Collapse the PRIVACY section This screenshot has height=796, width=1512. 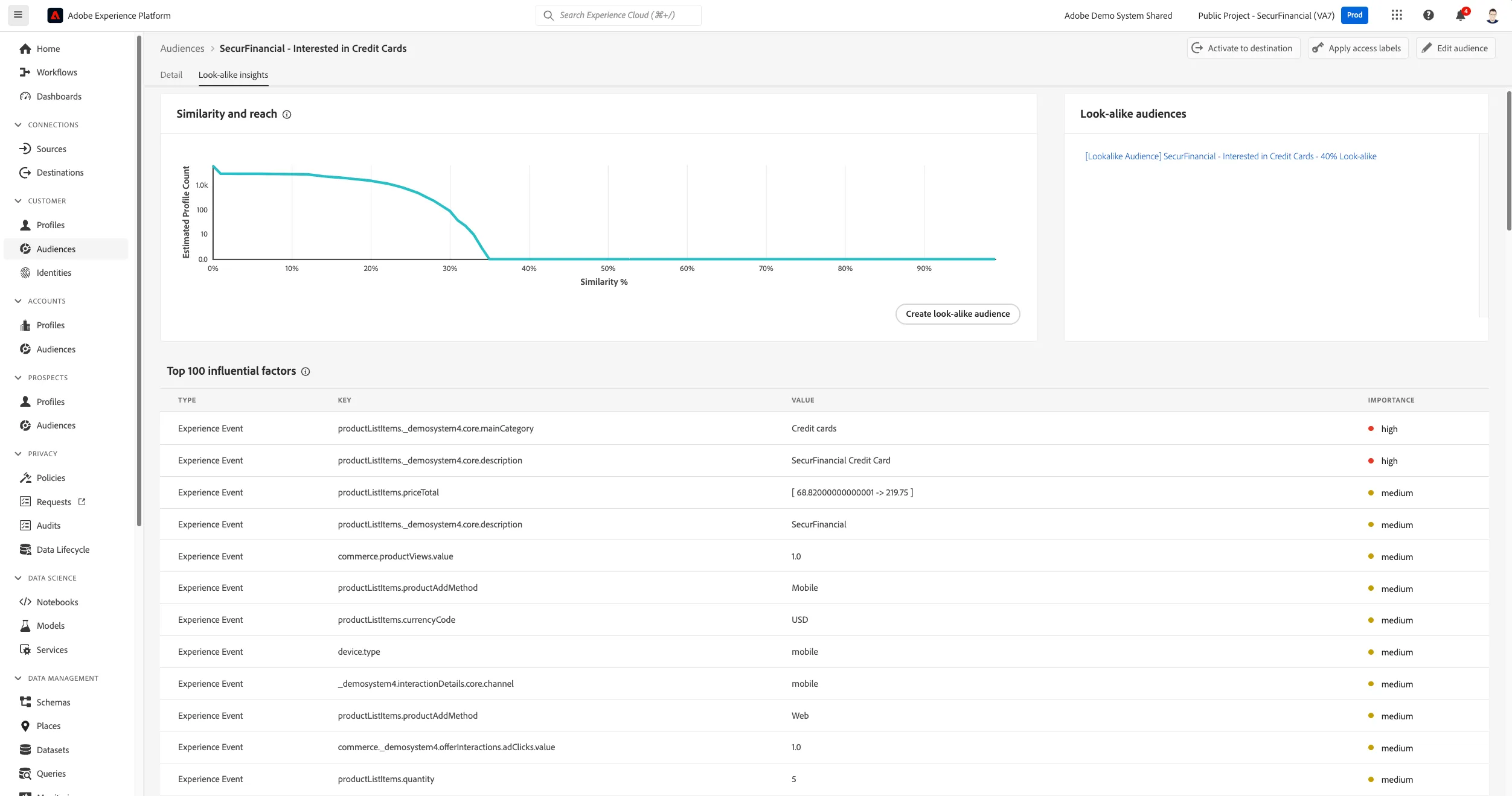click(x=18, y=454)
